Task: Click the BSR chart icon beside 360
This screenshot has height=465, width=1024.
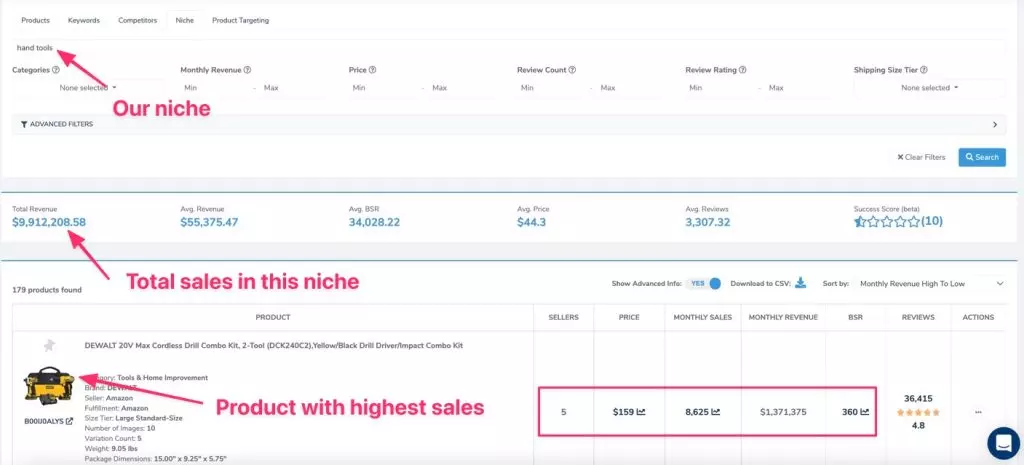Action: [x=865, y=412]
